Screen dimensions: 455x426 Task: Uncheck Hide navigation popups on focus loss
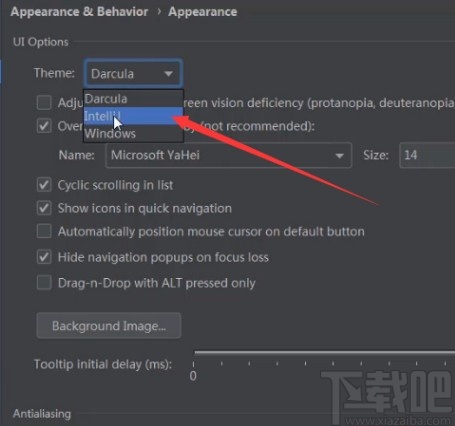coord(44,257)
